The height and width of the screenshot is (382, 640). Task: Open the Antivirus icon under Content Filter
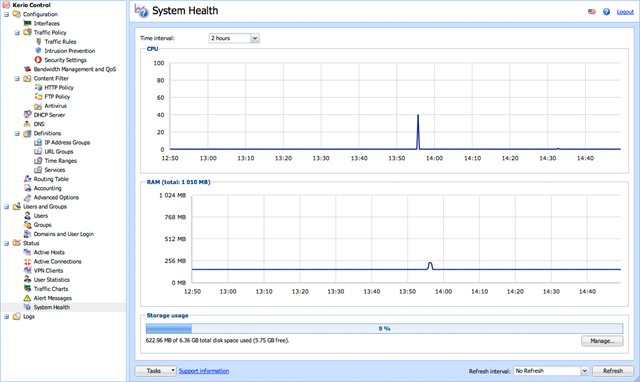pyautogui.click(x=38, y=106)
